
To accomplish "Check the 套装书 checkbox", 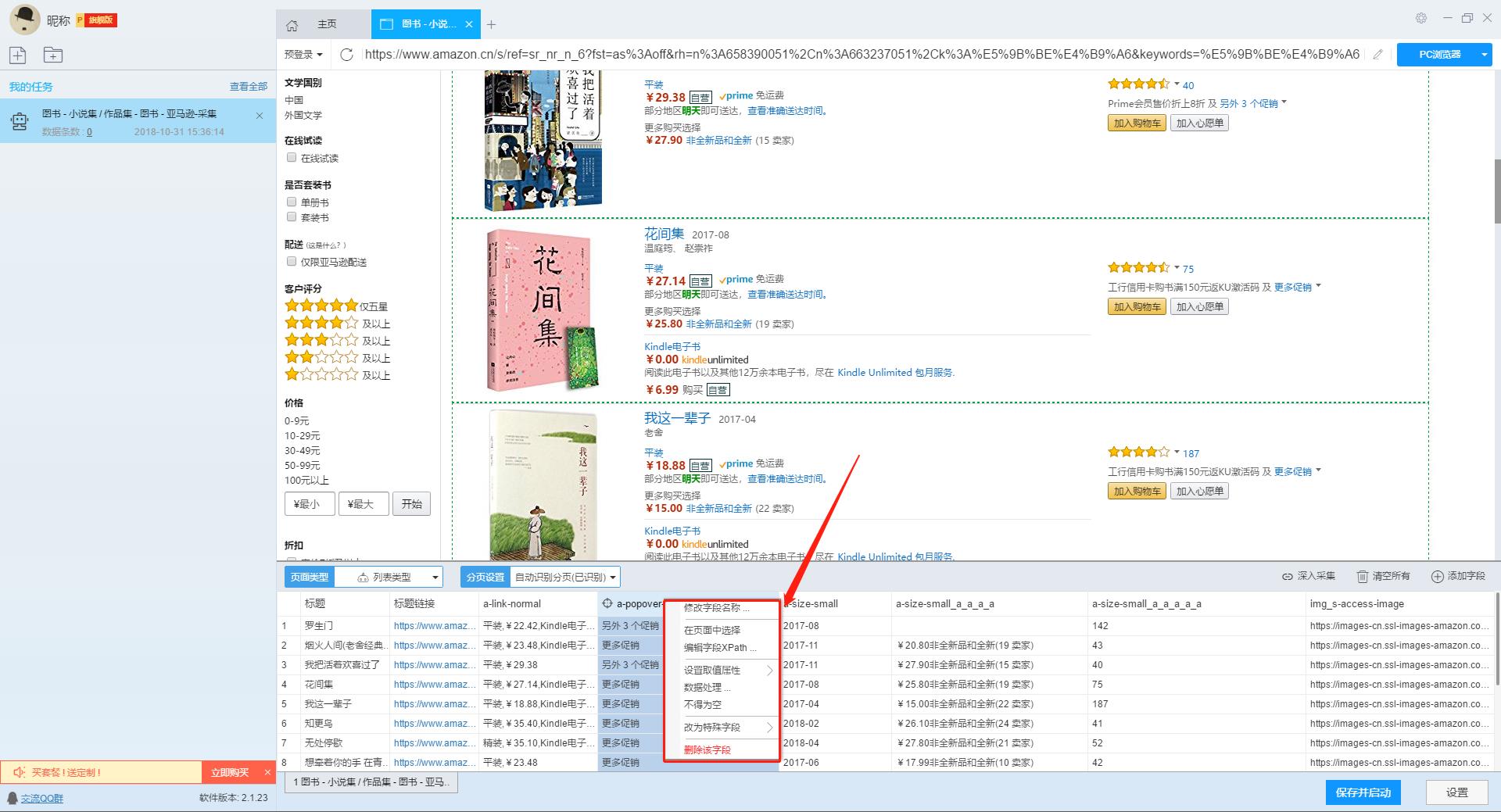I will 292,216.
